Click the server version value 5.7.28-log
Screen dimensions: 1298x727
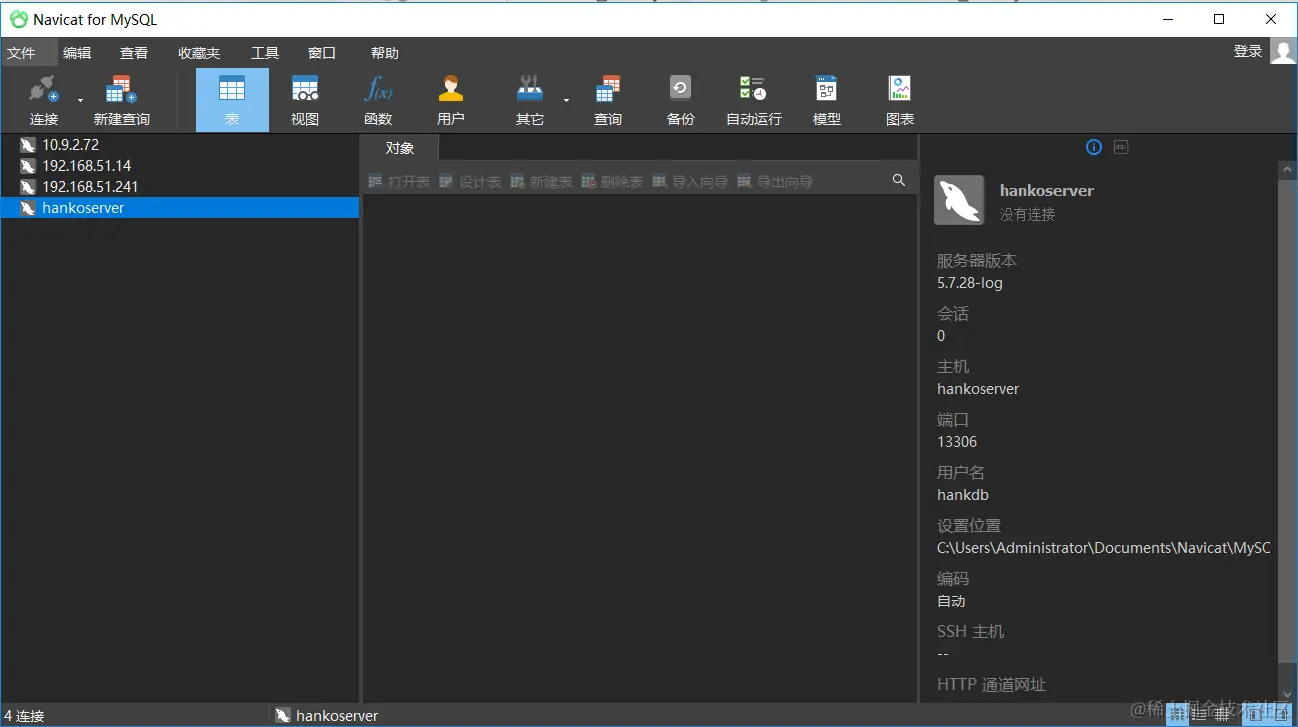click(x=970, y=283)
